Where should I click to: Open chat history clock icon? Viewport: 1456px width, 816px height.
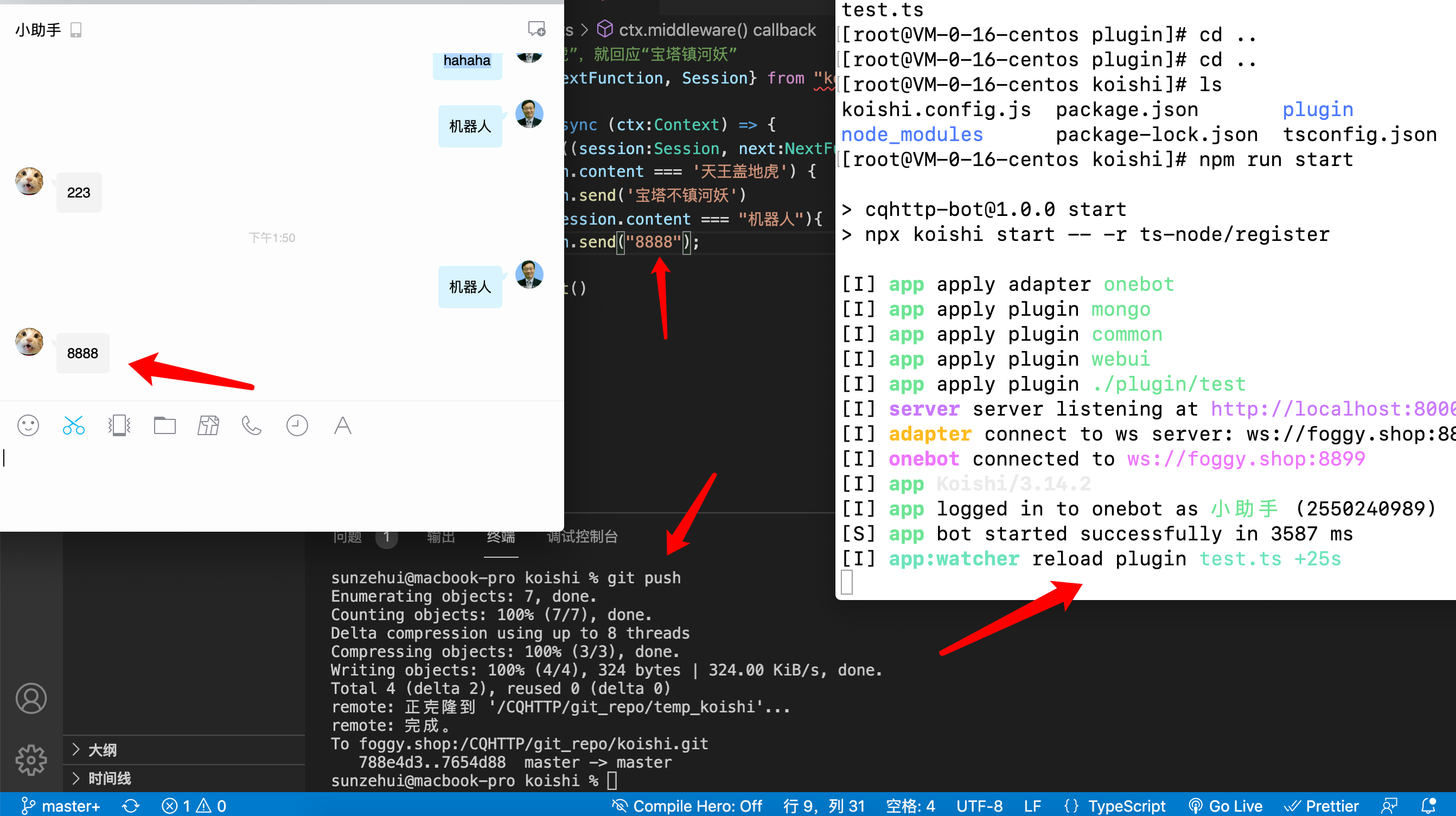point(297,425)
